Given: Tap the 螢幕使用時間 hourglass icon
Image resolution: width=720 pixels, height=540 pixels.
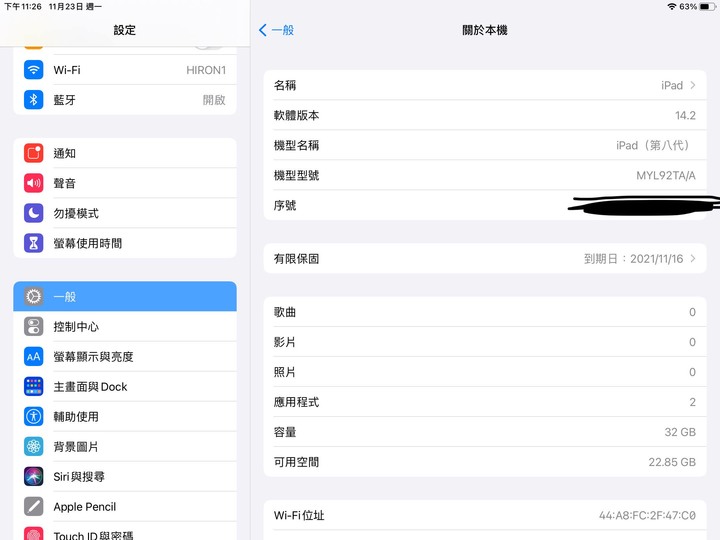Looking at the screenshot, I should click(x=34, y=243).
